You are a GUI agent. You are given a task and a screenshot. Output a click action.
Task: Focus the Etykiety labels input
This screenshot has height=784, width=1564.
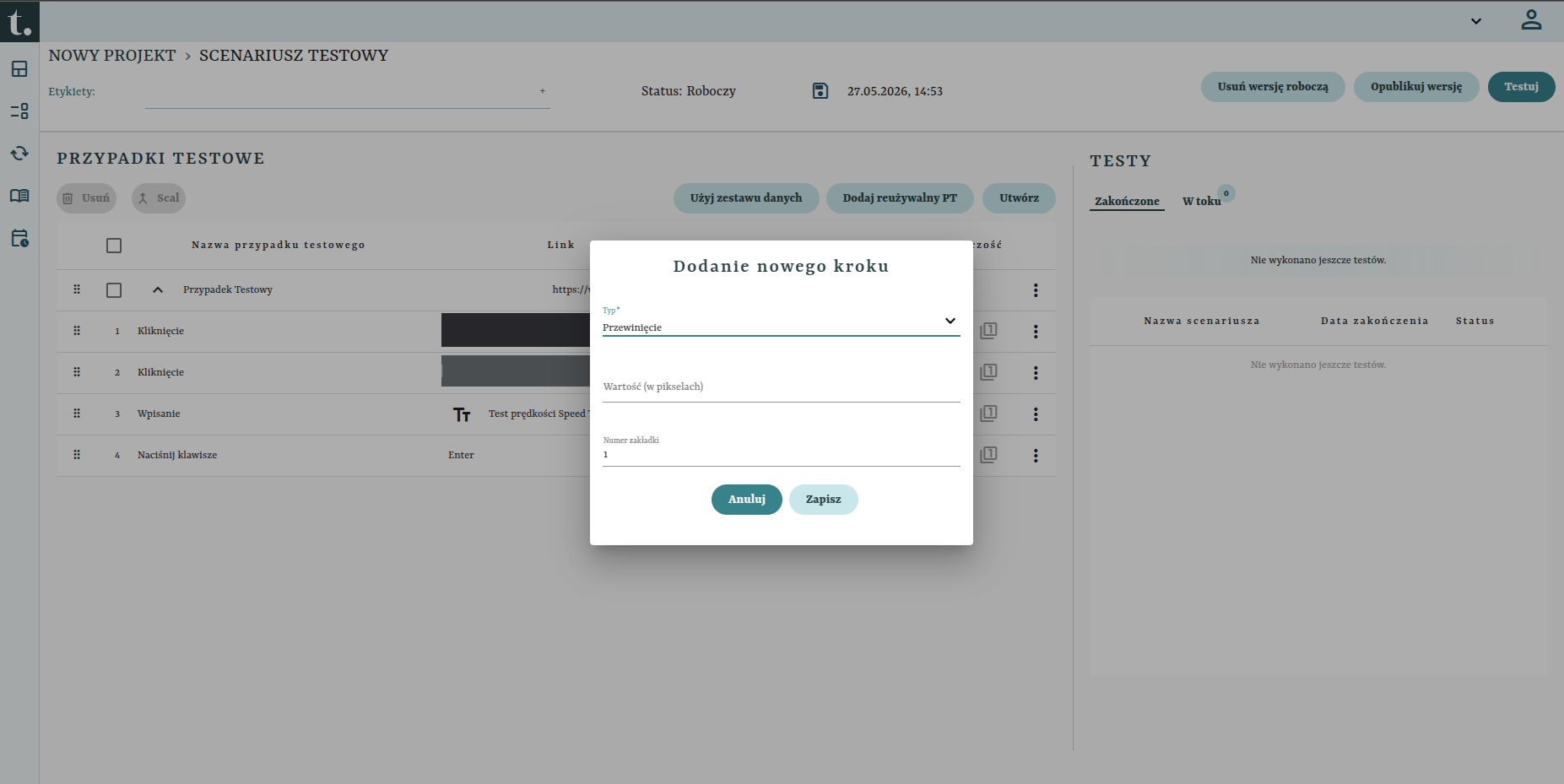[x=347, y=93]
